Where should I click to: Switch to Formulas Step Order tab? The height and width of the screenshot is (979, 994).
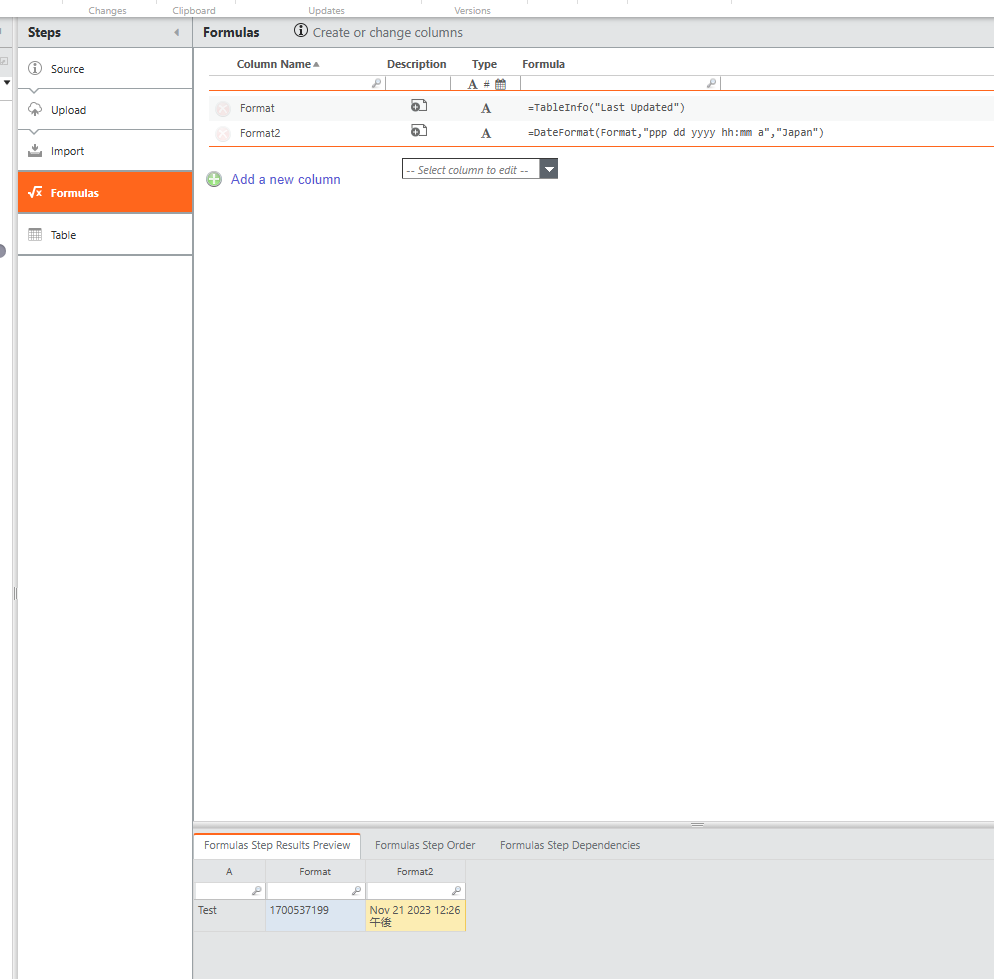(425, 845)
